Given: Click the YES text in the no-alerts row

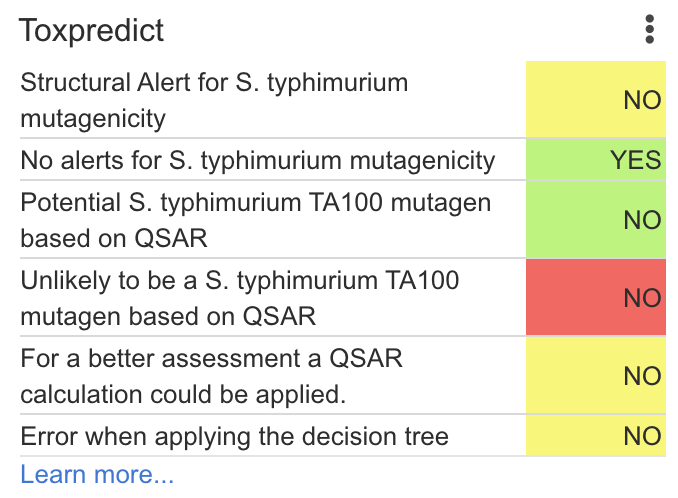Looking at the screenshot, I should [x=636, y=160].
